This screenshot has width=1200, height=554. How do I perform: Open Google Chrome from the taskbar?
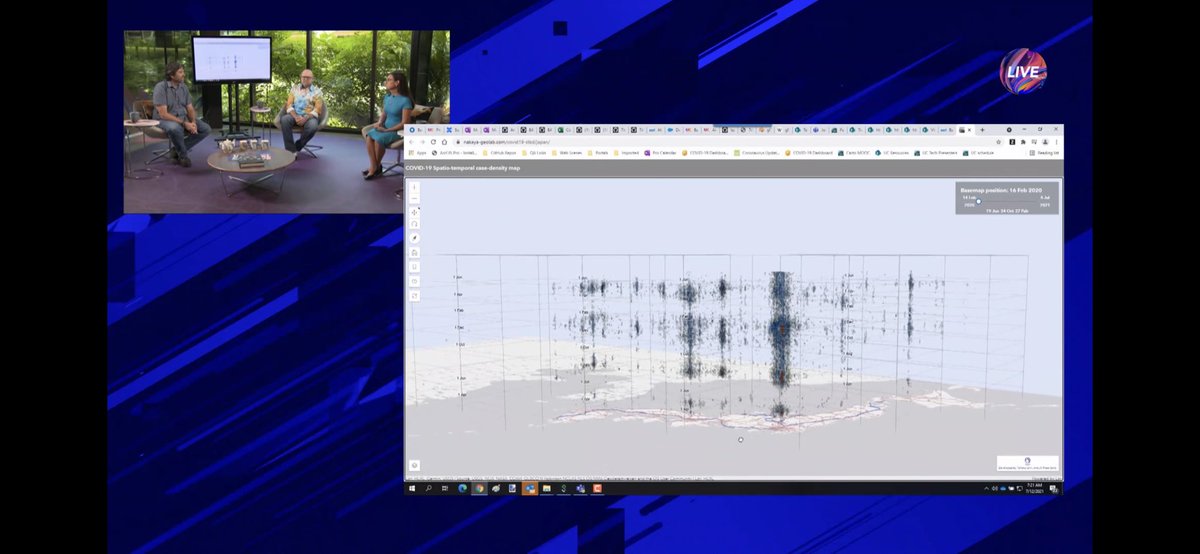tap(479, 489)
